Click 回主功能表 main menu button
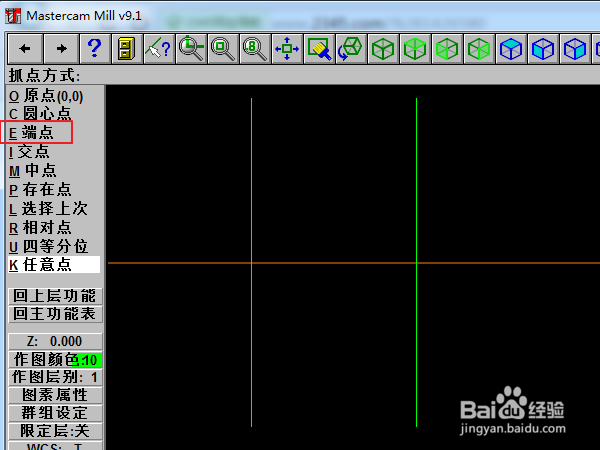The width and height of the screenshot is (600, 450). pyautogui.click(x=55, y=314)
